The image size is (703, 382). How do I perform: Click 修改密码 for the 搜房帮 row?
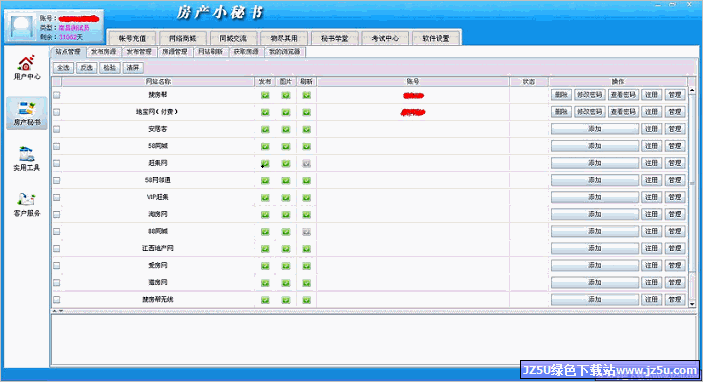tap(590, 95)
